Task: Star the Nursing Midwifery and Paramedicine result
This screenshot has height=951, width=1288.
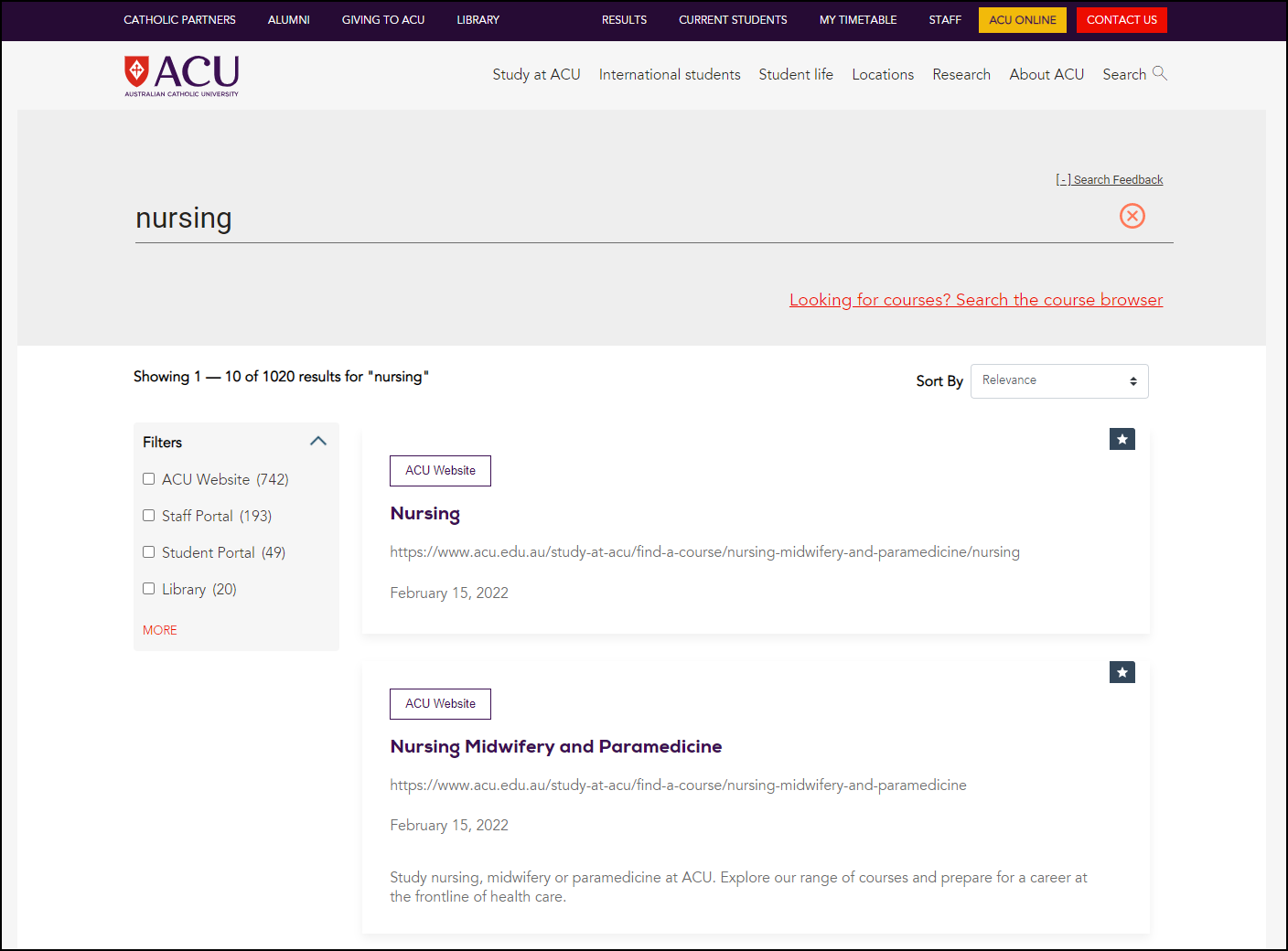Action: (x=1122, y=672)
